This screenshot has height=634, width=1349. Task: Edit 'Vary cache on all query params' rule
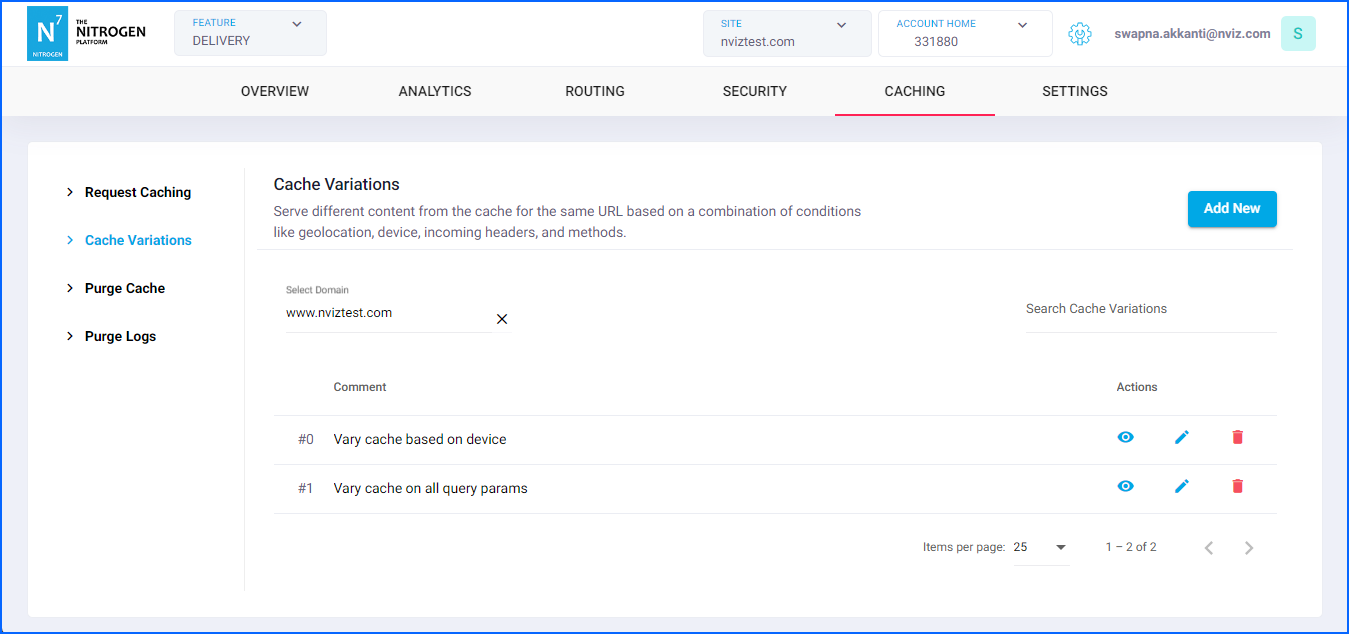tap(1182, 487)
